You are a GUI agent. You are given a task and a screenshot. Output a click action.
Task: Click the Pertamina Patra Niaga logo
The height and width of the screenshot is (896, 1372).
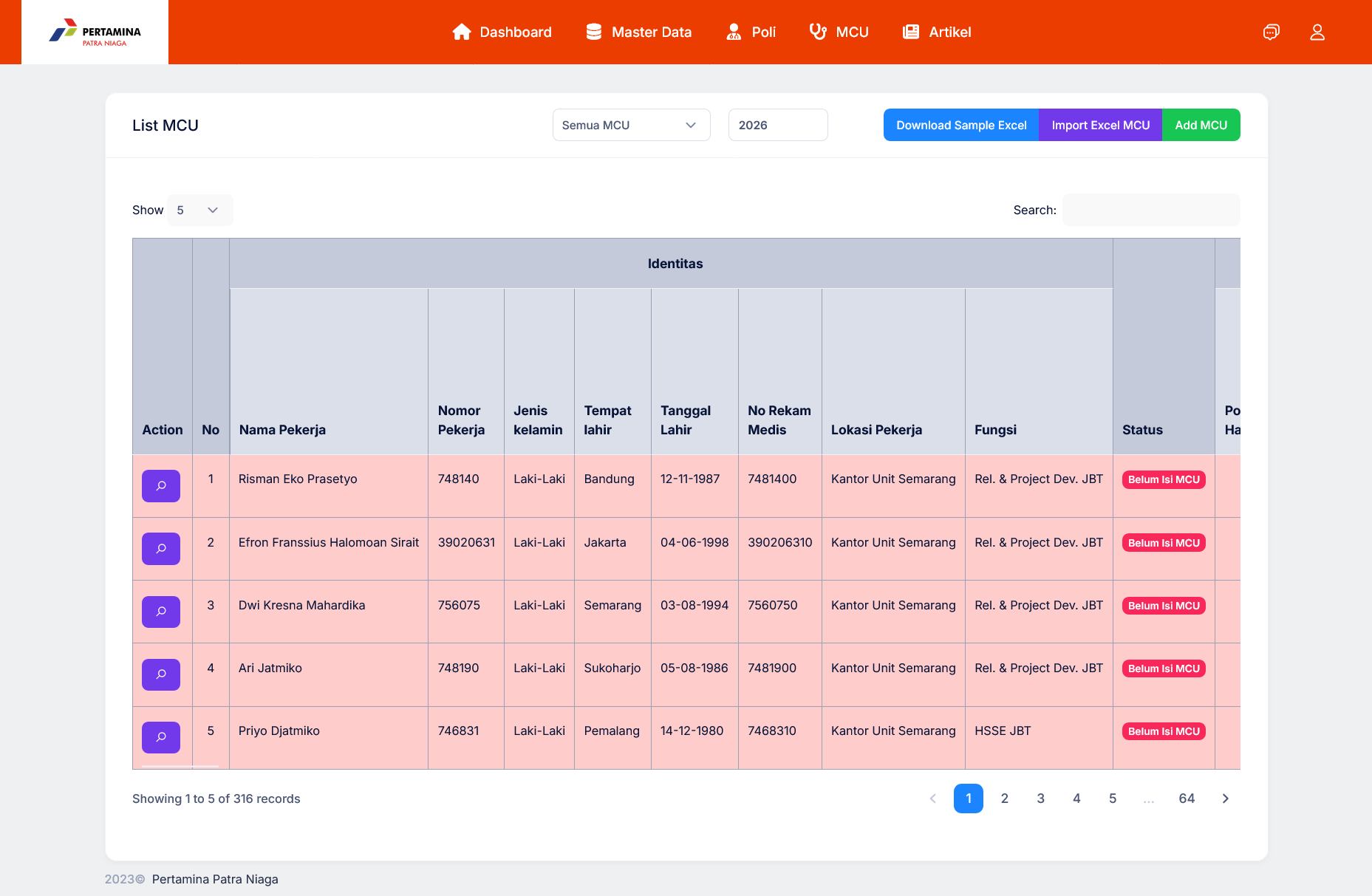(95, 32)
